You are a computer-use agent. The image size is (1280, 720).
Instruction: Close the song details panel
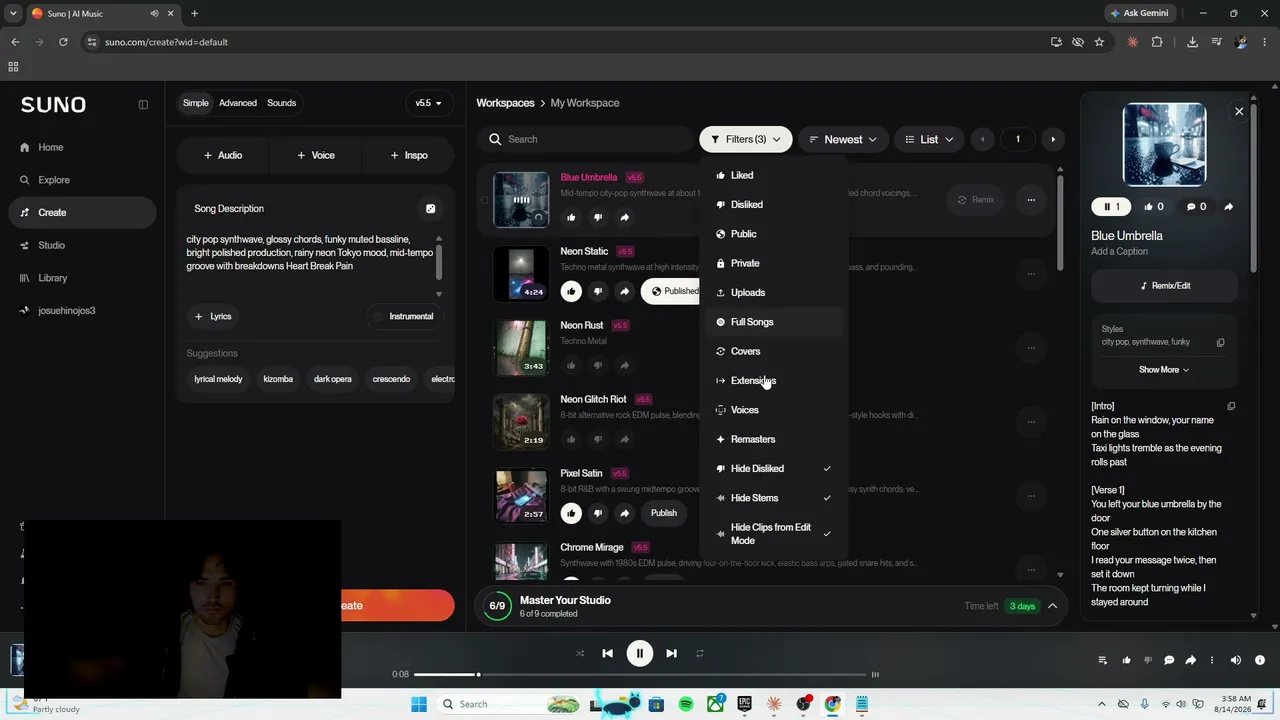[x=1239, y=111]
